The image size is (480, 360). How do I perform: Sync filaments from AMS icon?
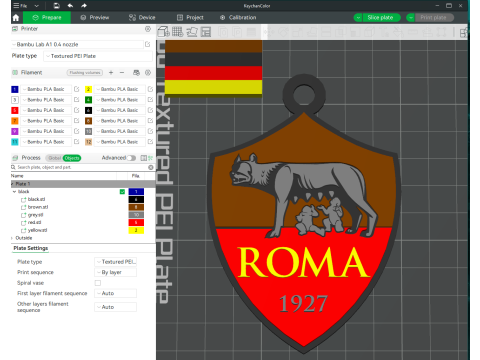pos(136,72)
